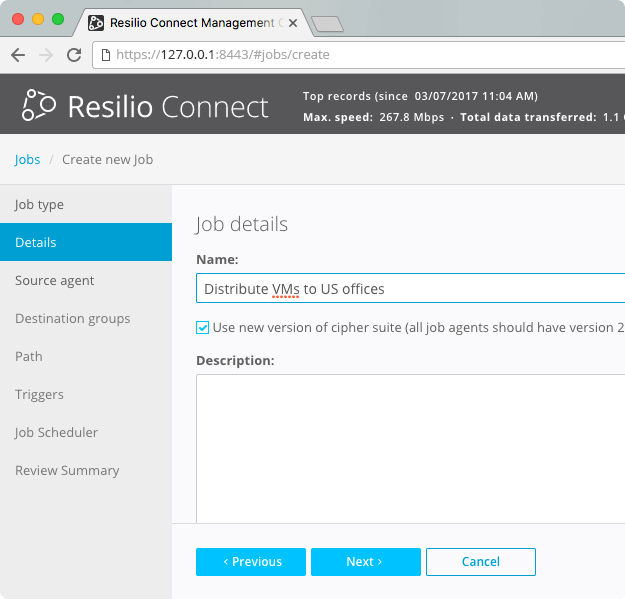
Task: Reload the page with refresh icon
Action: 74,55
